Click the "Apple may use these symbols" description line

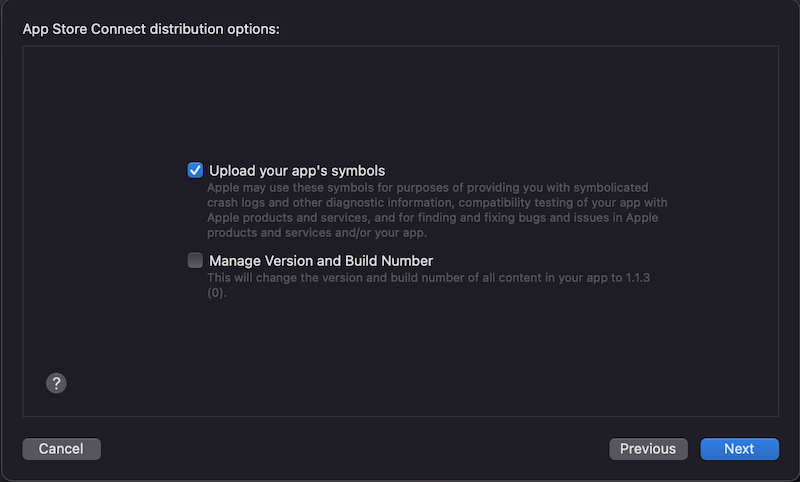point(428,188)
